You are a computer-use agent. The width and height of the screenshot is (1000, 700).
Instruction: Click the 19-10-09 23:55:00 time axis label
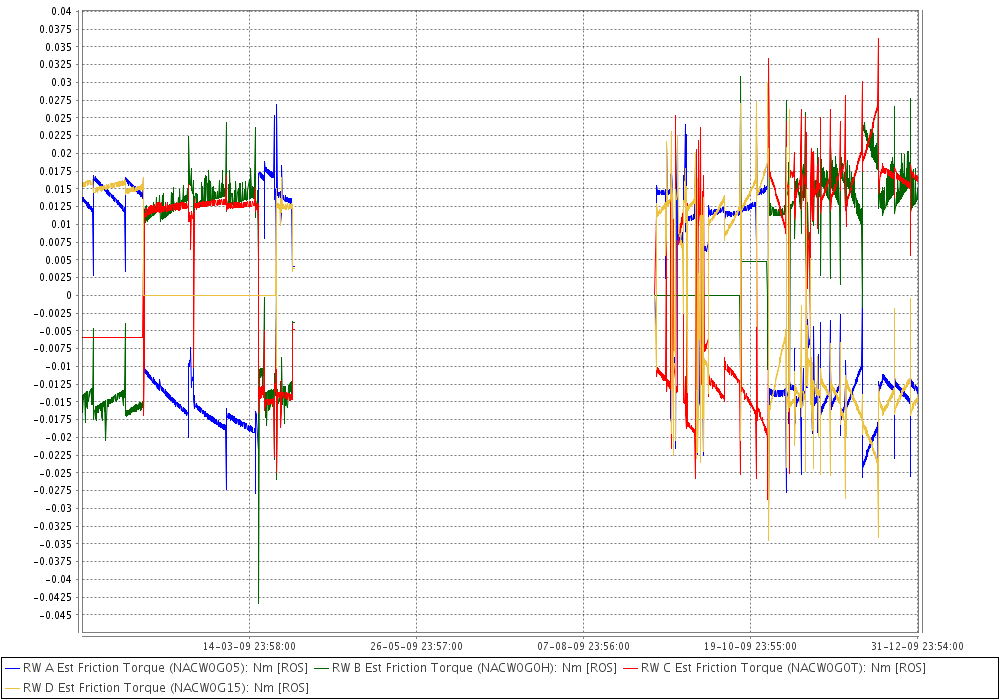coord(750,646)
